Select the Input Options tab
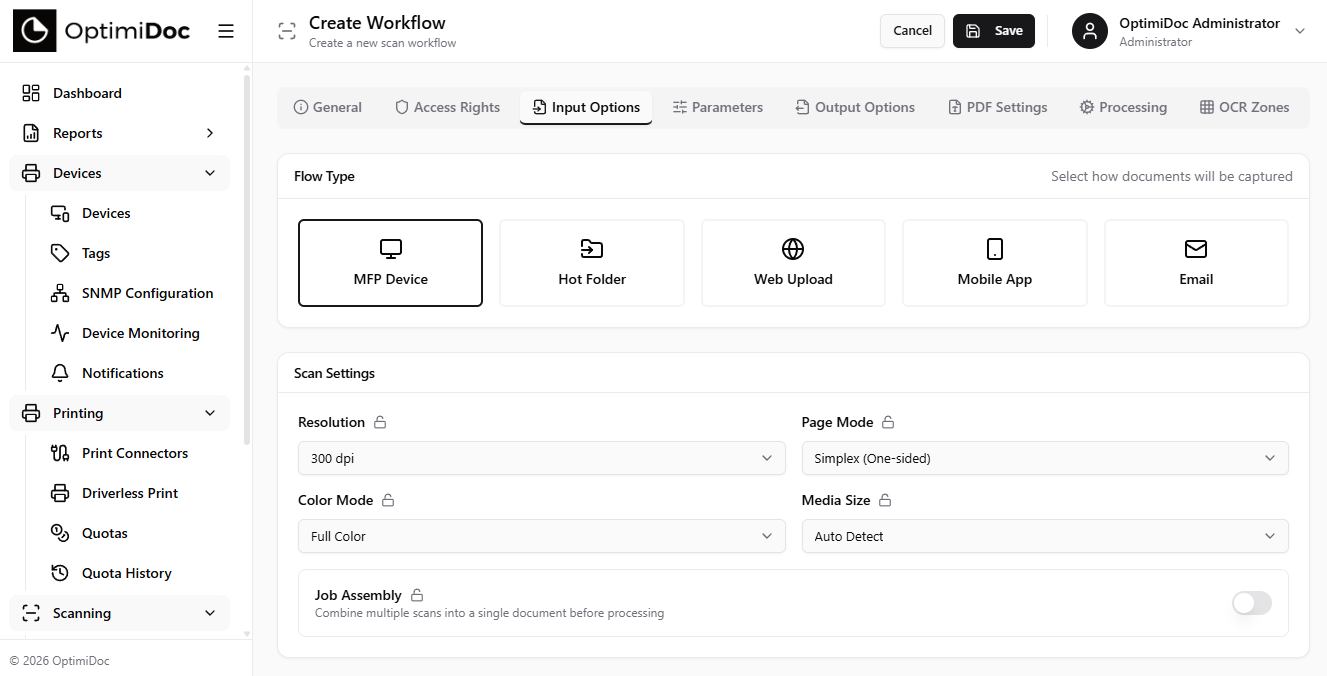Image resolution: width=1327 pixels, height=676 pixels. coord(586,107)
